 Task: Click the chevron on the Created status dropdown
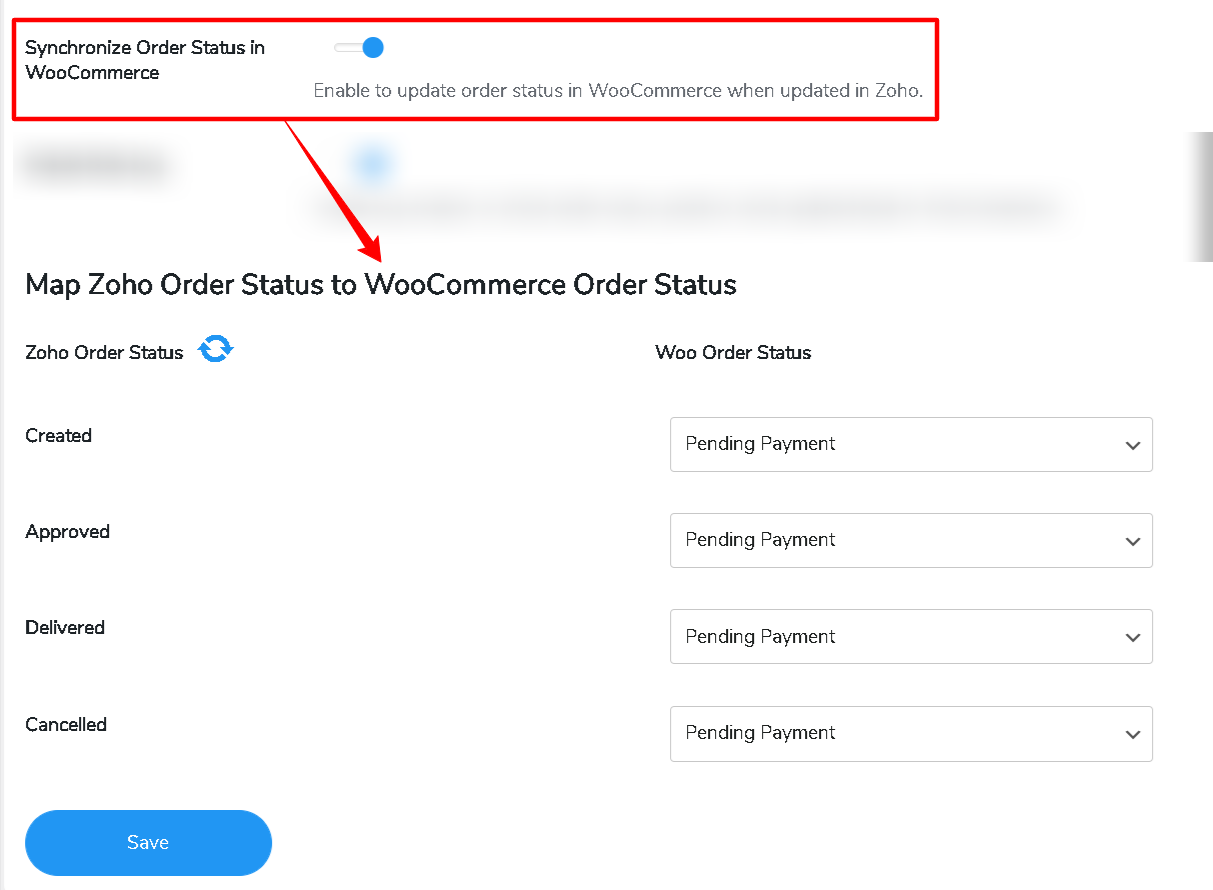(x=1133, y=444)
